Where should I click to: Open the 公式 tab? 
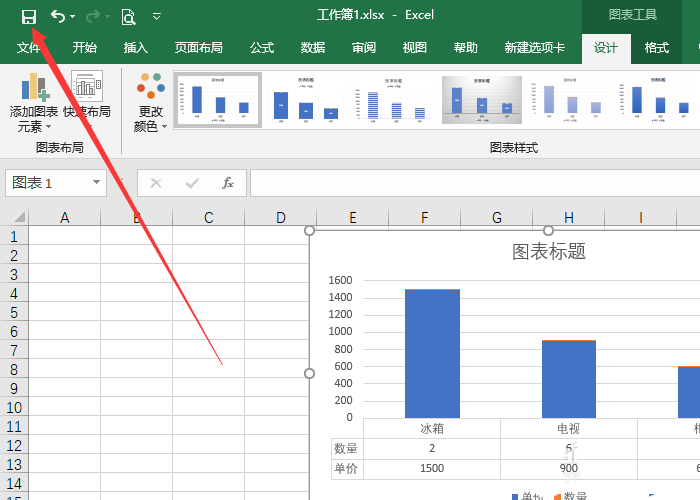(262, 48)
